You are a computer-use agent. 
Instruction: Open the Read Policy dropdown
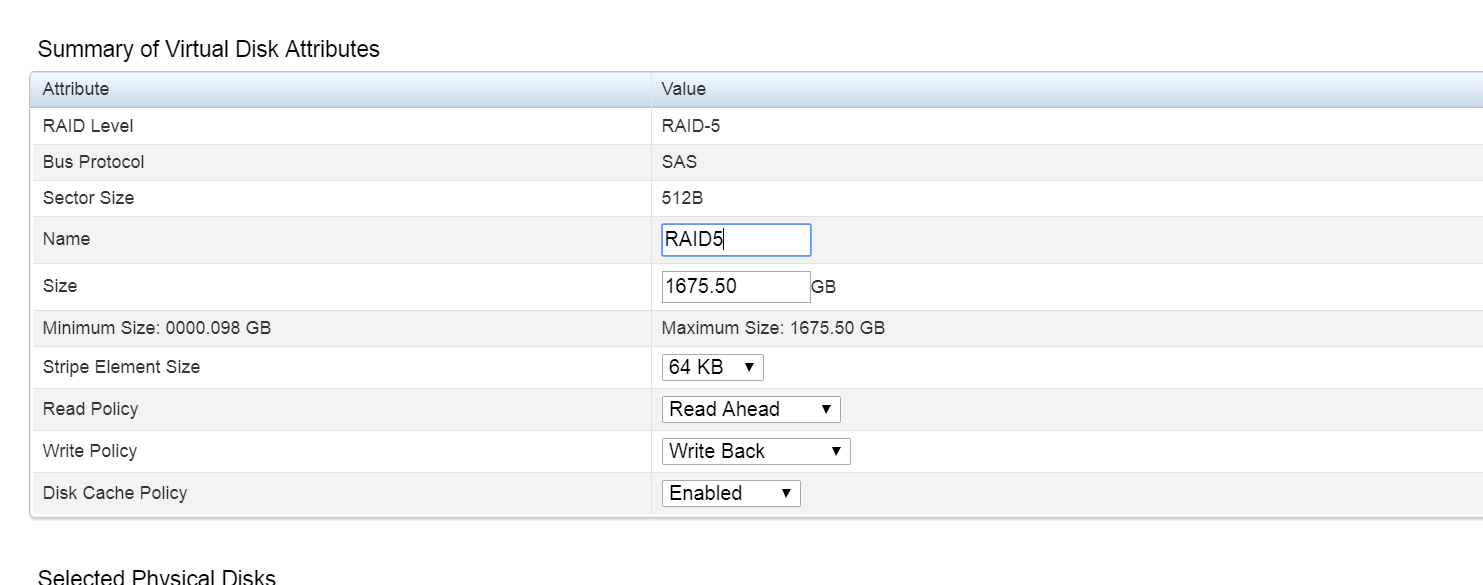tap(750, 409)
